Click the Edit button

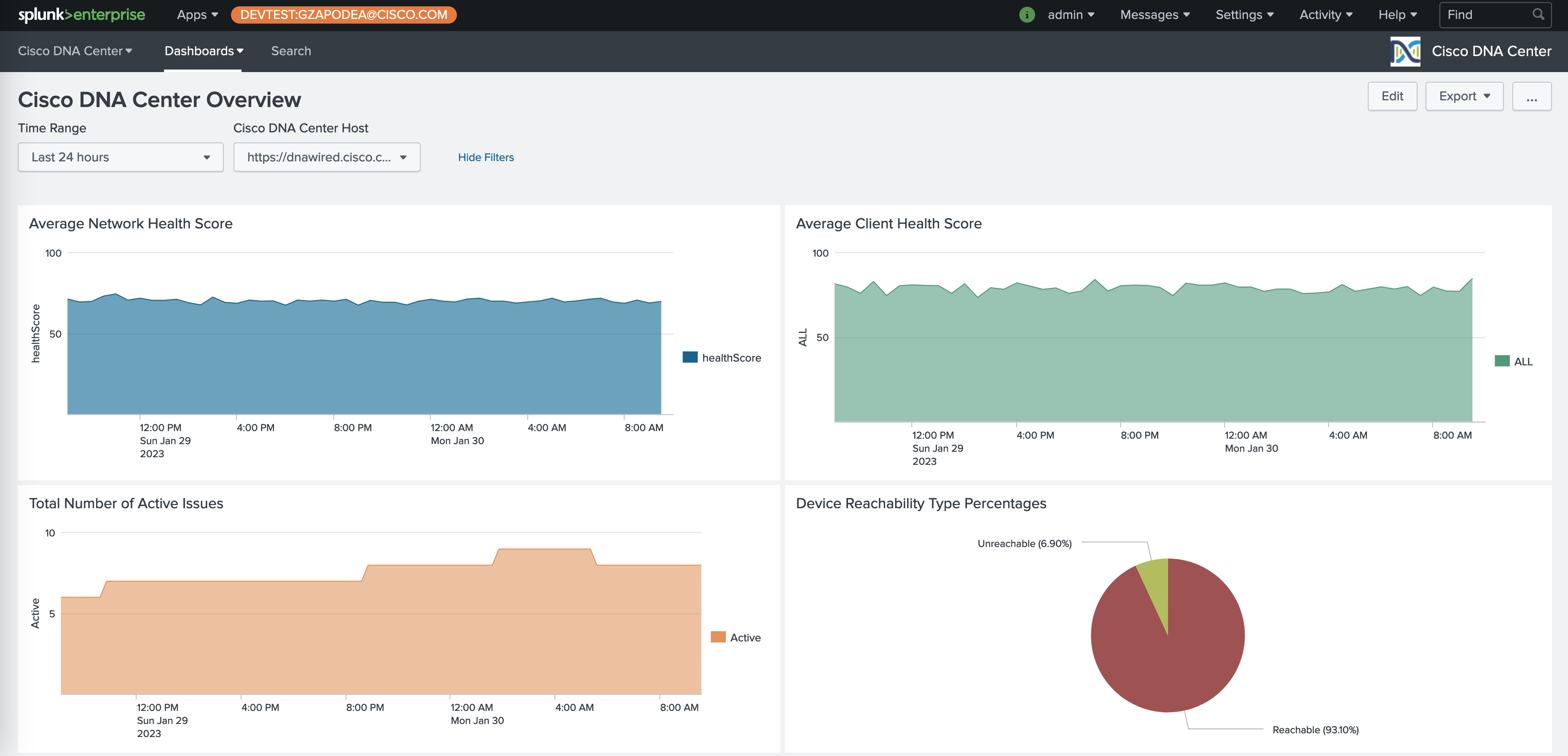(x=1393, y=96)
